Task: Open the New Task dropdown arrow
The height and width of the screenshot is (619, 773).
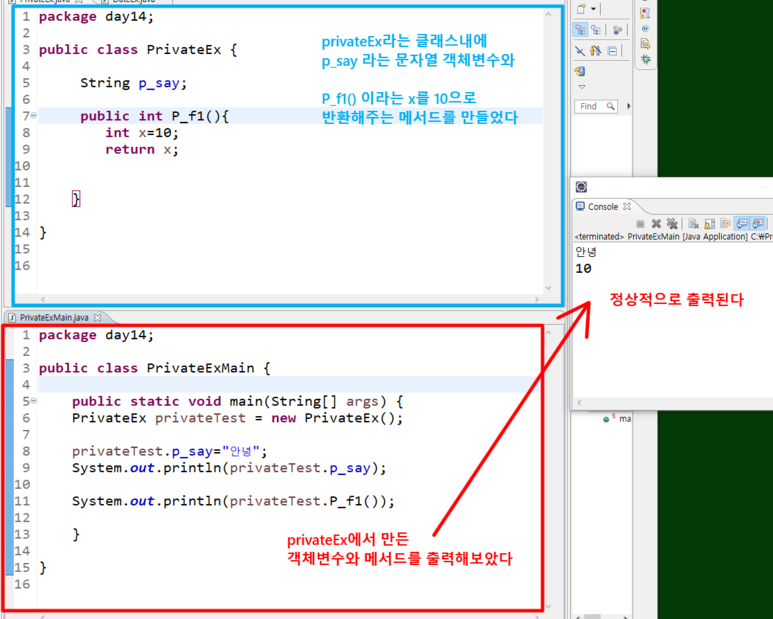Action: pos(594,8)
